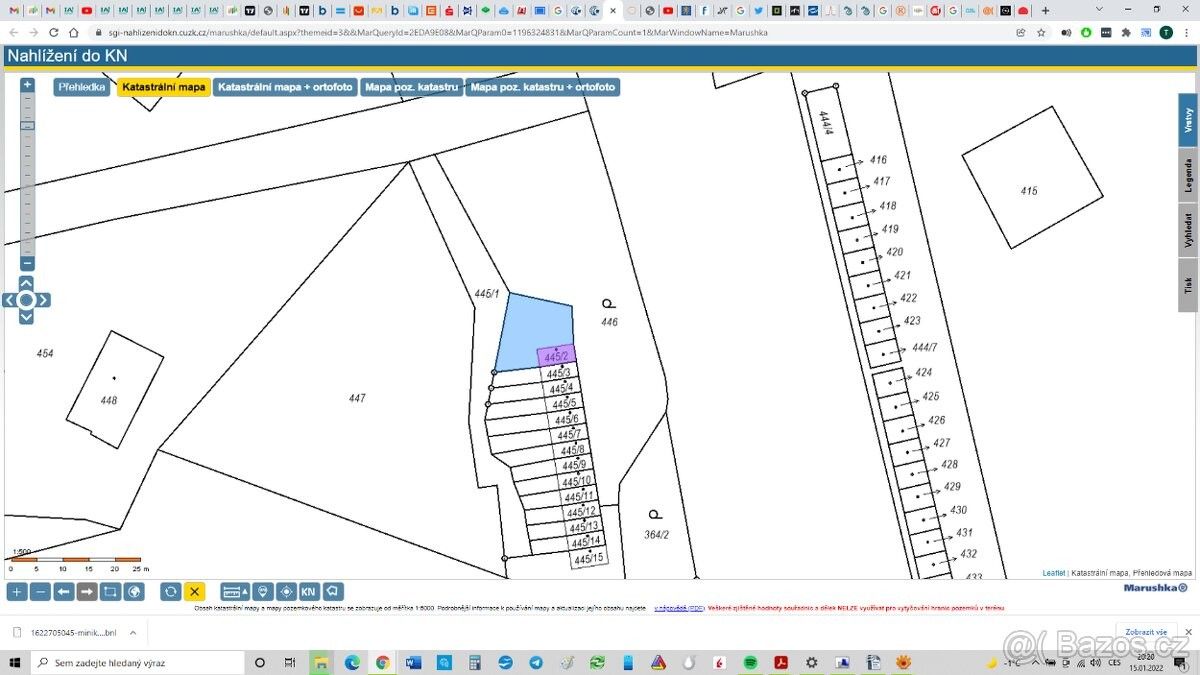Image resolution: width=1200 pixels, height=675 pixels.
Task: Pan map up using the navigation arrow
Action: click(x=26, y=283)
